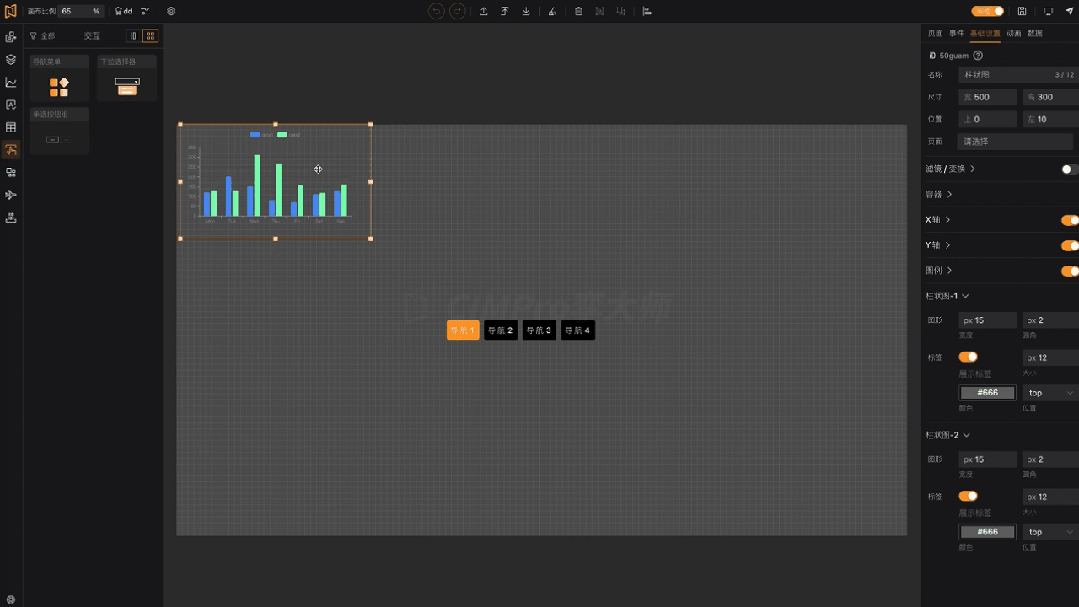
Task: Open the table category icon in left sidebar
Action: [11, 127]
